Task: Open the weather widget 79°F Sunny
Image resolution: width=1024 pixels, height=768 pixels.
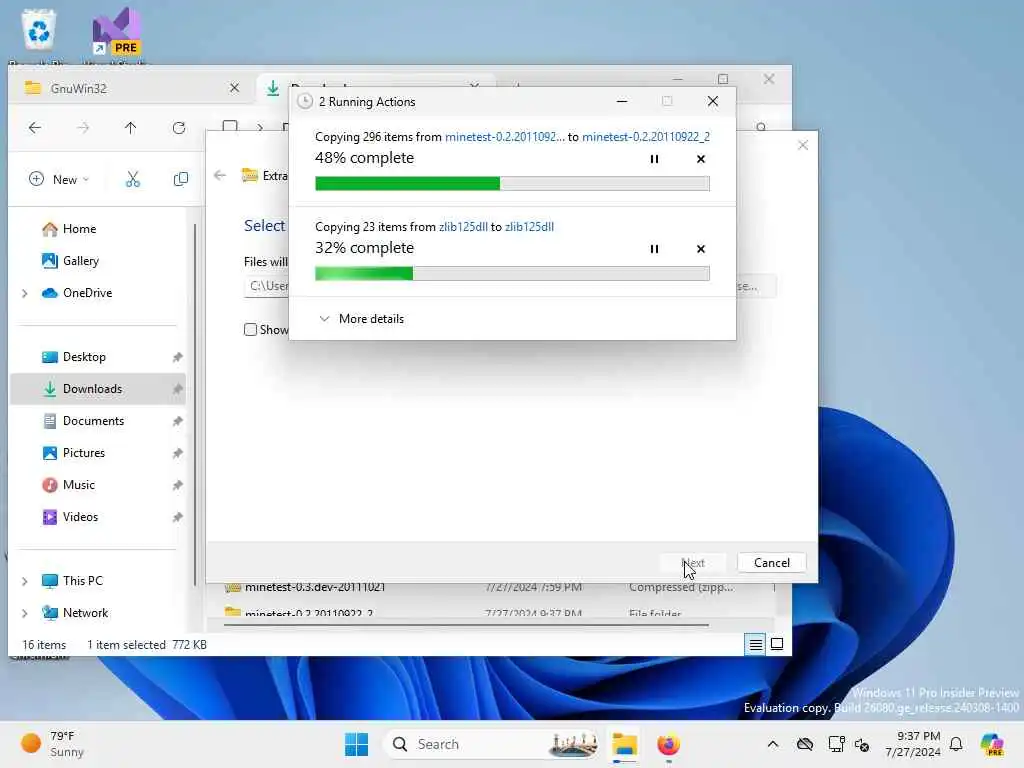Action: (x=52, y=744)
